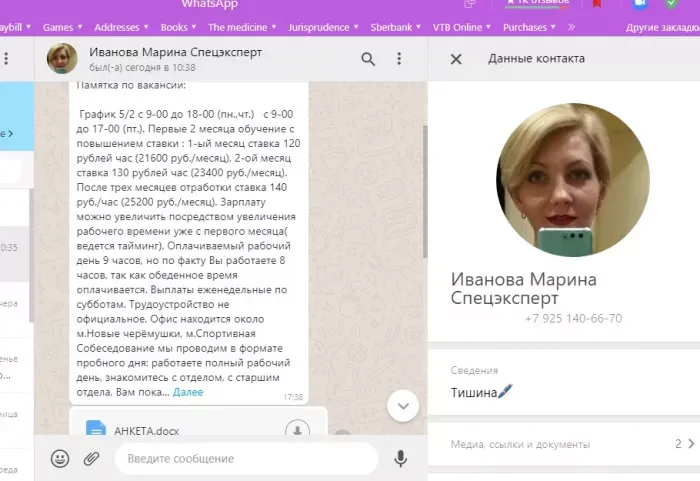The image size is (700, 481).
Task: View large profile photo in contact panel
Action: click(x=573, y=180)
